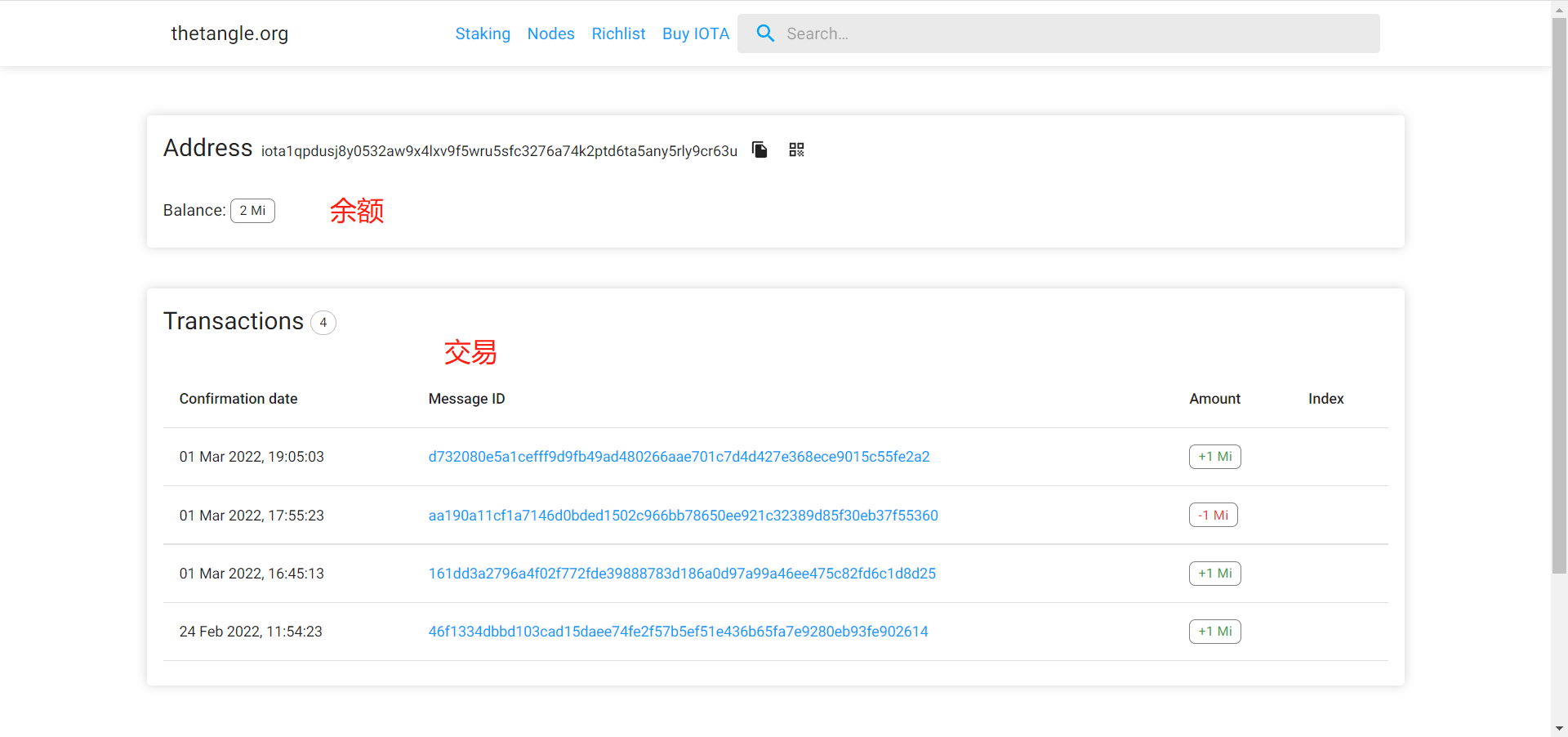Click the transactions count badge showing 4
Viewport: 1568px width, 737px height.
point(323,323)
